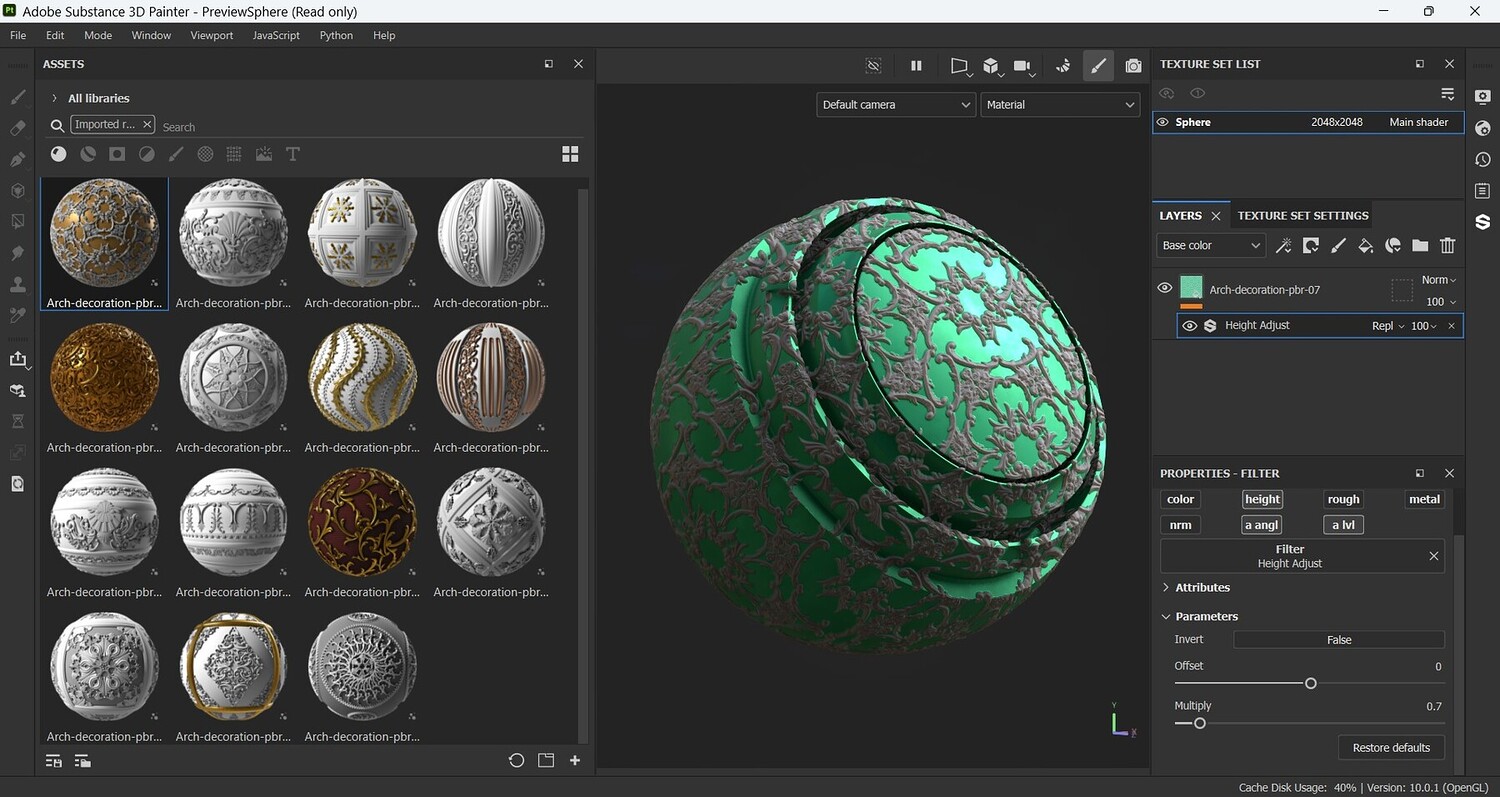This screenshot has width=1500, height=797.
Task: Filter assets by Textures grid icon
Action: pyautogui.click(x=234, y=154)
